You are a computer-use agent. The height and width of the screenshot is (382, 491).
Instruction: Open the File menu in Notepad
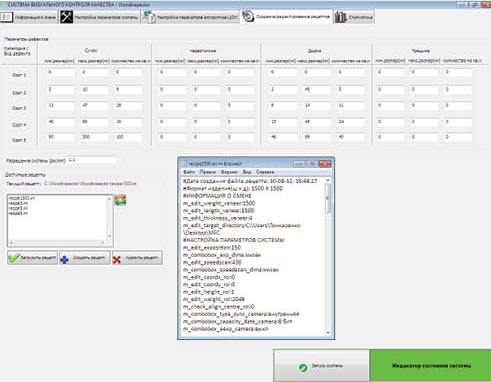click(x=189, y=172)
